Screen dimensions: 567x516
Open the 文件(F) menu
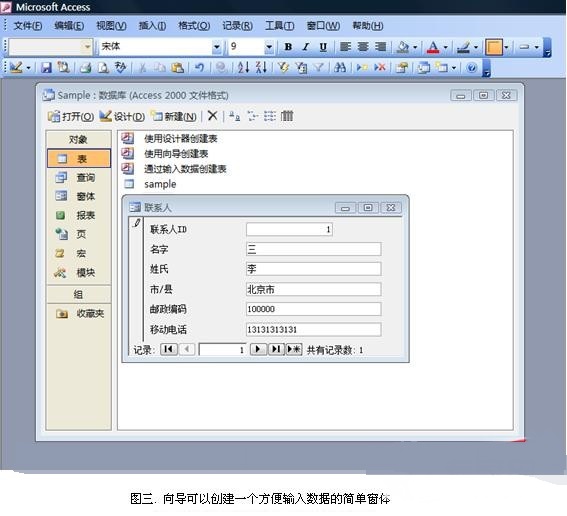coord(28,26)
